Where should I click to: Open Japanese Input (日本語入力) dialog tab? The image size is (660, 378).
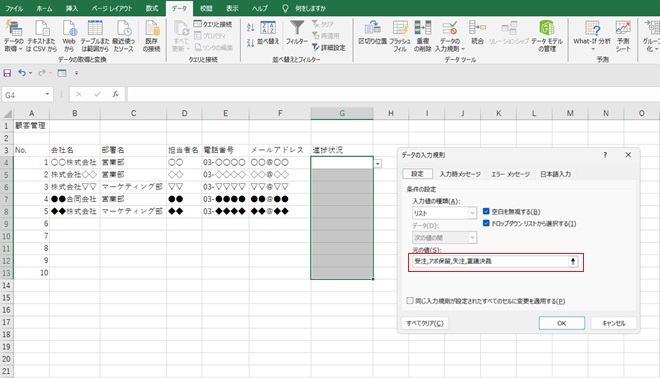pos(556,174)
